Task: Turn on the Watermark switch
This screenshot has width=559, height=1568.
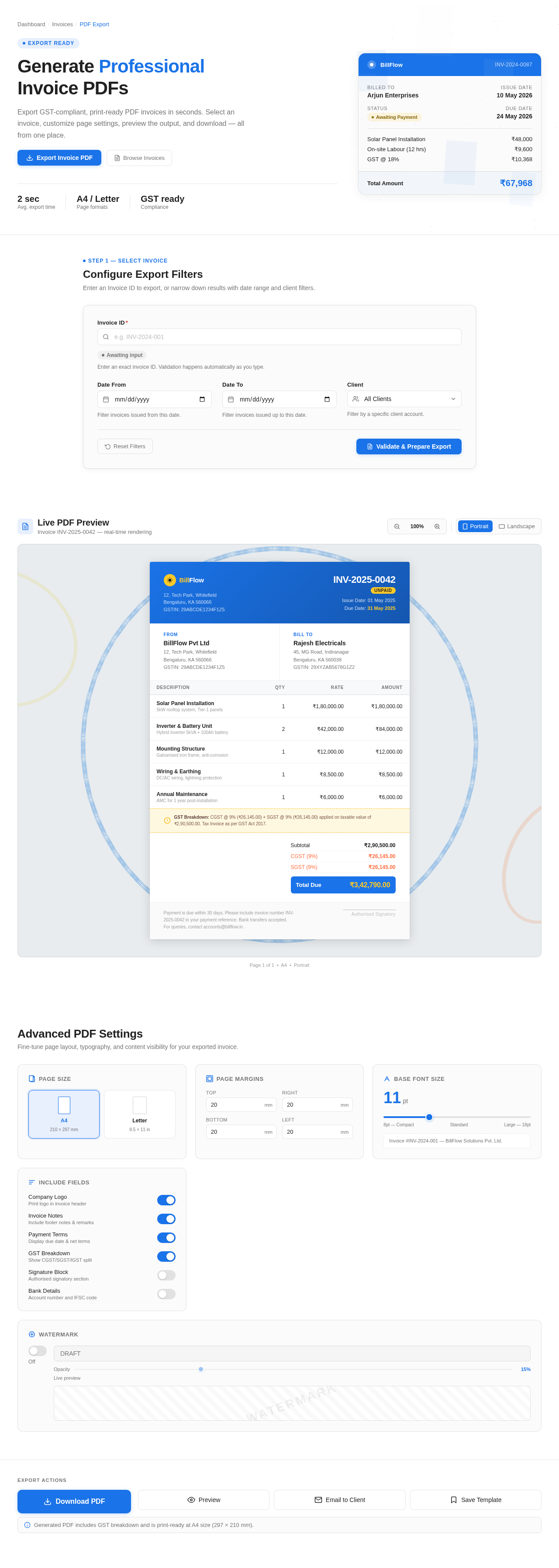Action: [37, 1351]
